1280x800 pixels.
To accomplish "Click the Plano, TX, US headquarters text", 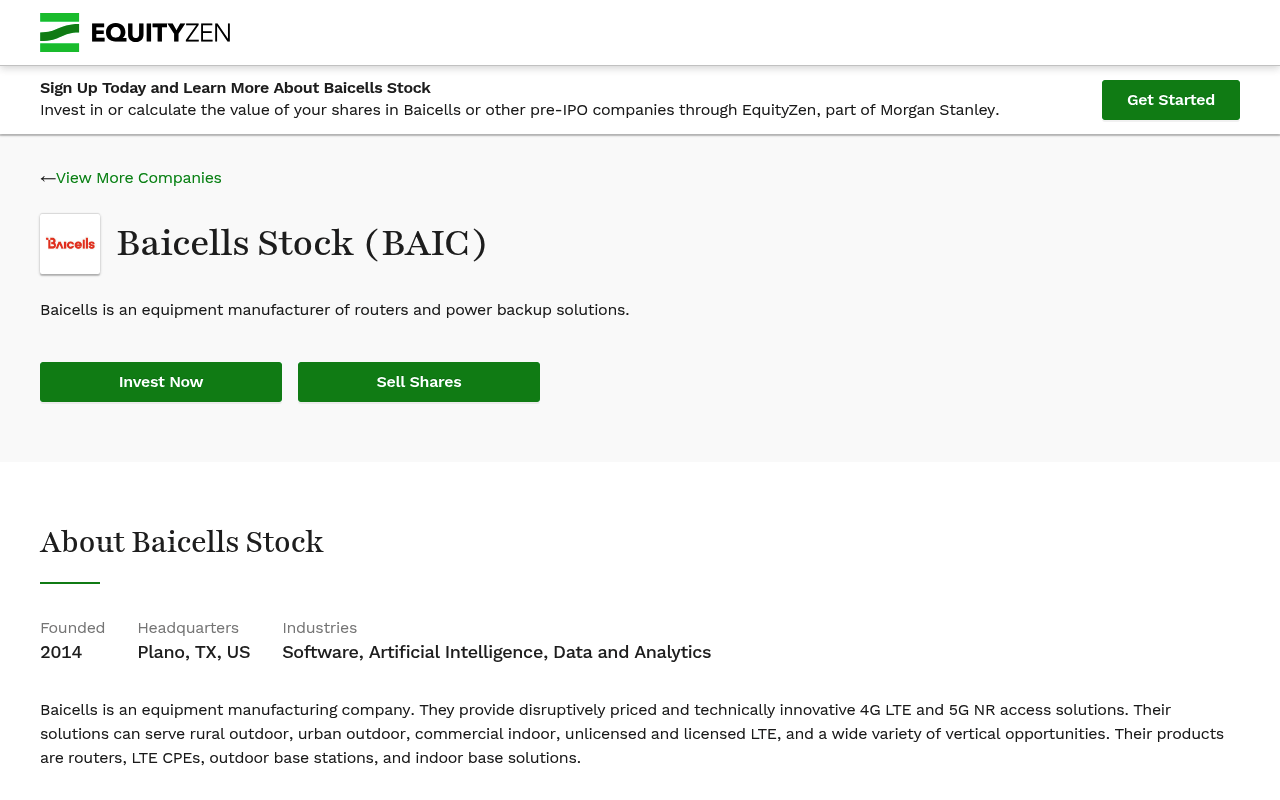I will point(194,652).
